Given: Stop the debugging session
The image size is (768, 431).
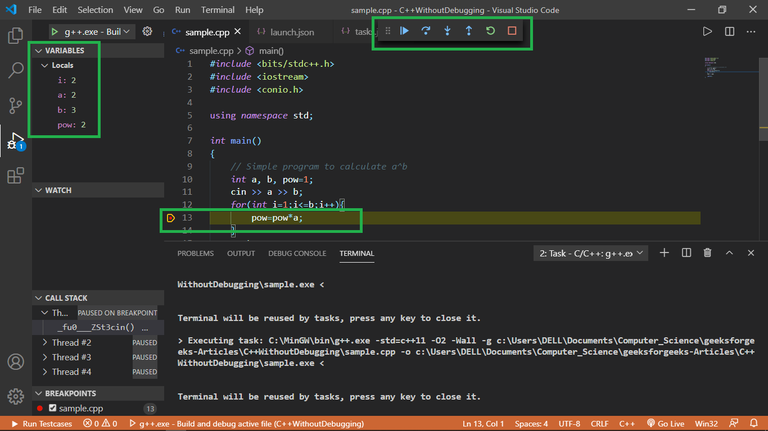Looking at the screenshot, I should (512, 31).
